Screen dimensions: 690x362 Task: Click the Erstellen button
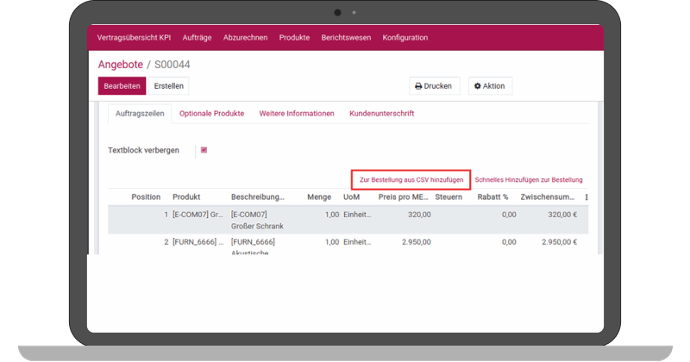tap(169, 86)
